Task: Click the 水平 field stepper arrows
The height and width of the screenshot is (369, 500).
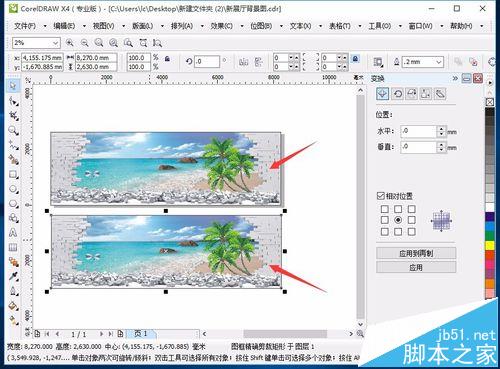Action: (441, 131)
